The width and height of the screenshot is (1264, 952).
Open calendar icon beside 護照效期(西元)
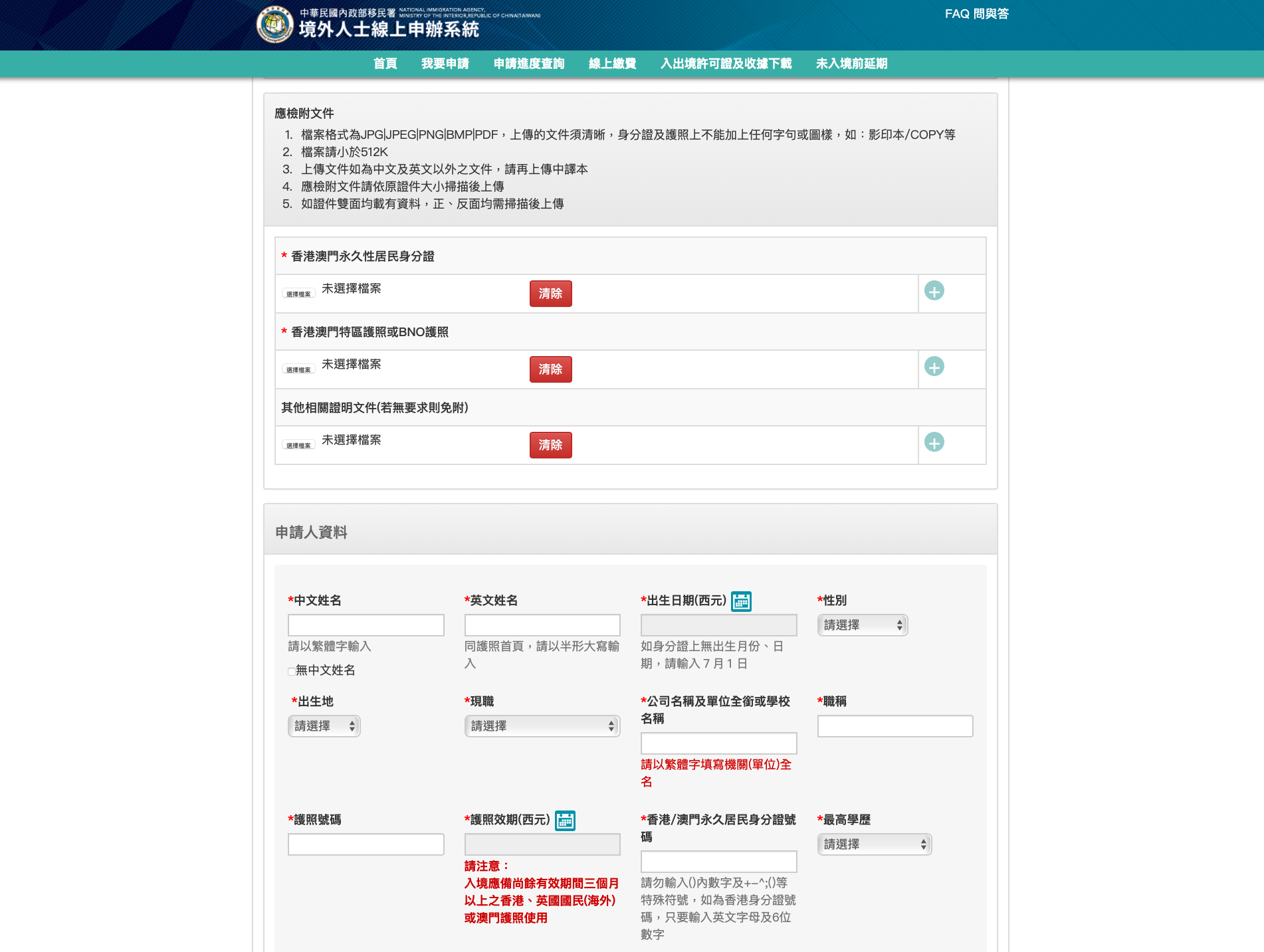565,820
